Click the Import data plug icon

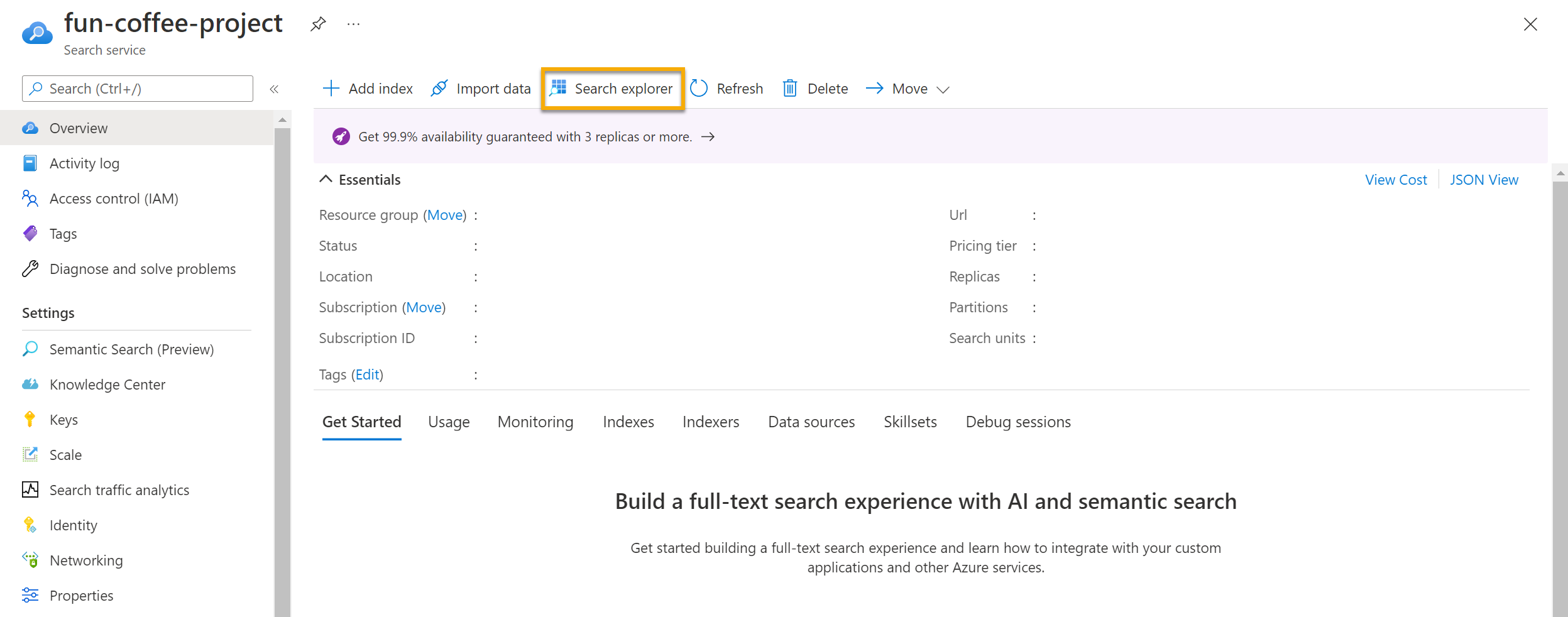click(439, 89)
